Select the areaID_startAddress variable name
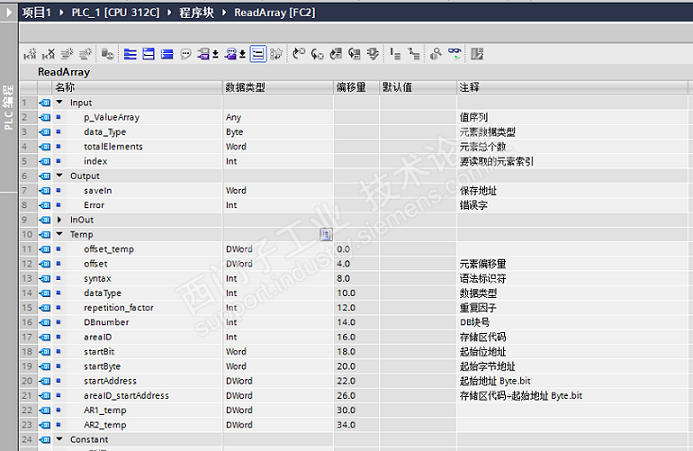This screenshot has height=451, width=693. point(126,395)
